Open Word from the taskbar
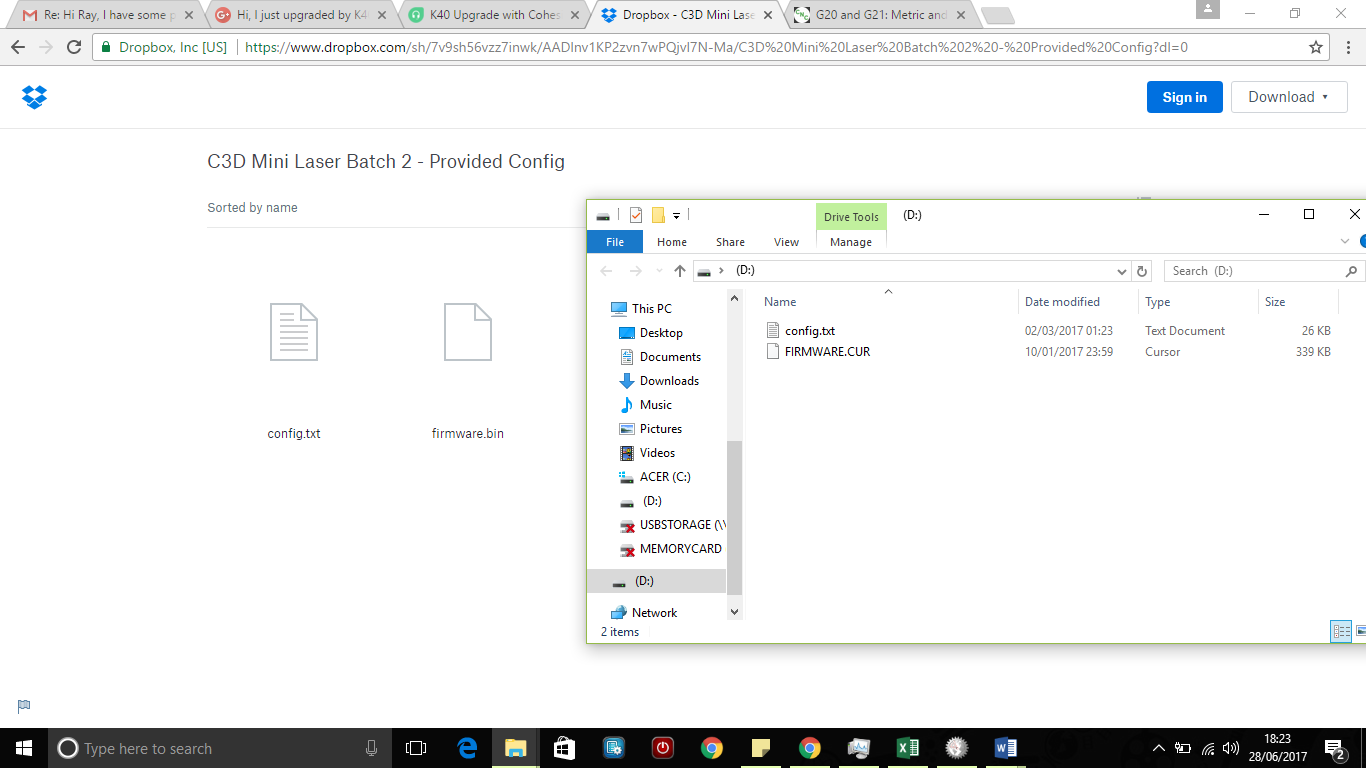The image size is (1366, 768). pos(1006,748)
